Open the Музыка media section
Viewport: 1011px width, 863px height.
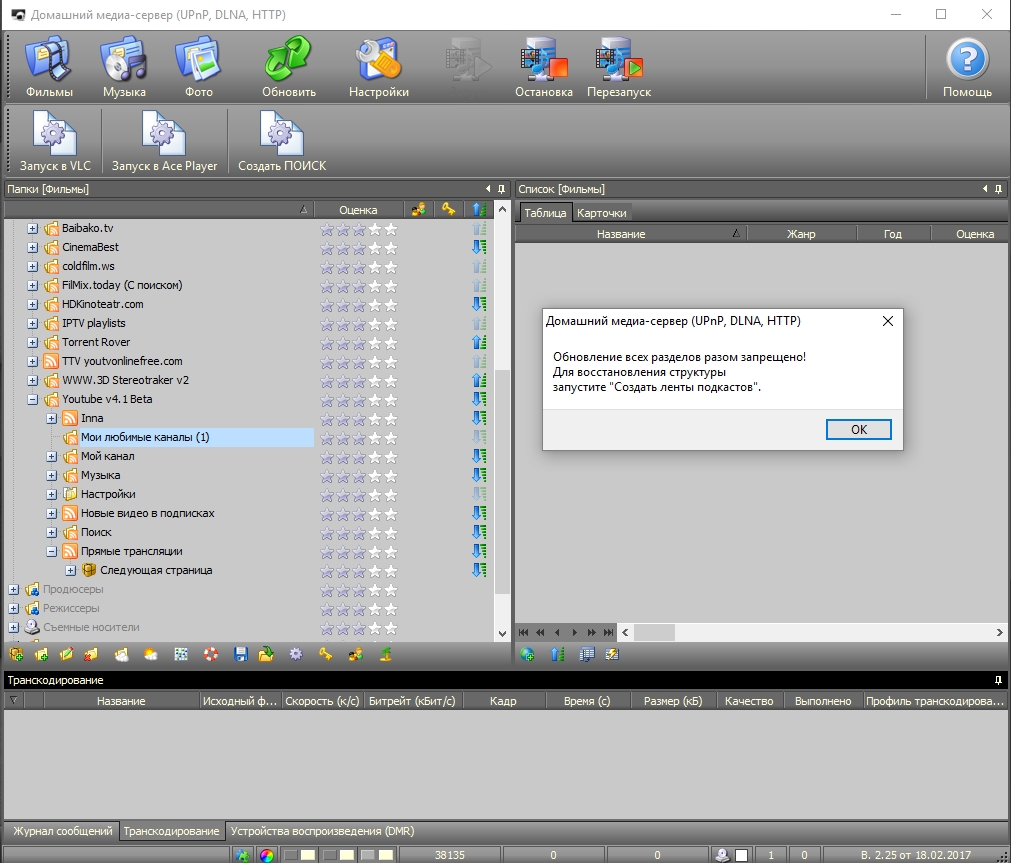pos(124,66)
